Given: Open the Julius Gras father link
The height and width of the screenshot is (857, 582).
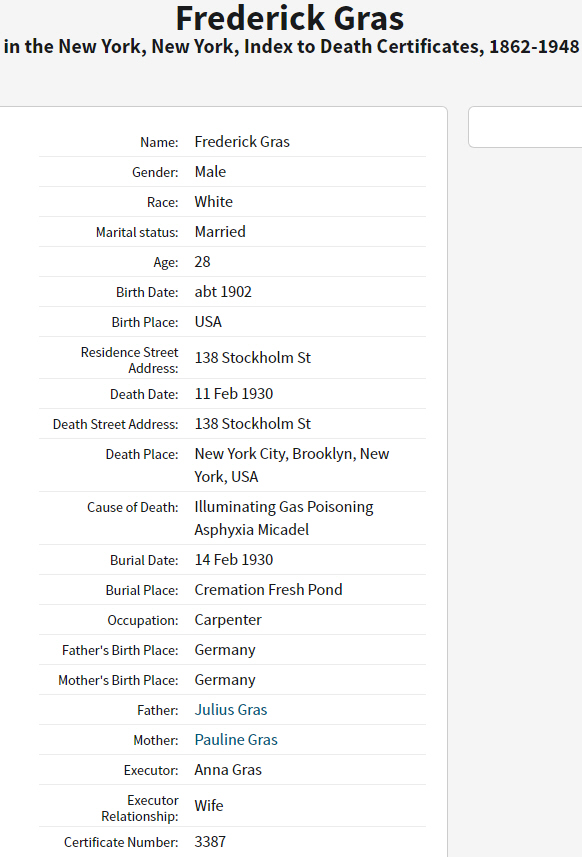Looking at the screenshot, I should pyautogui.click(x=231, y=709).
